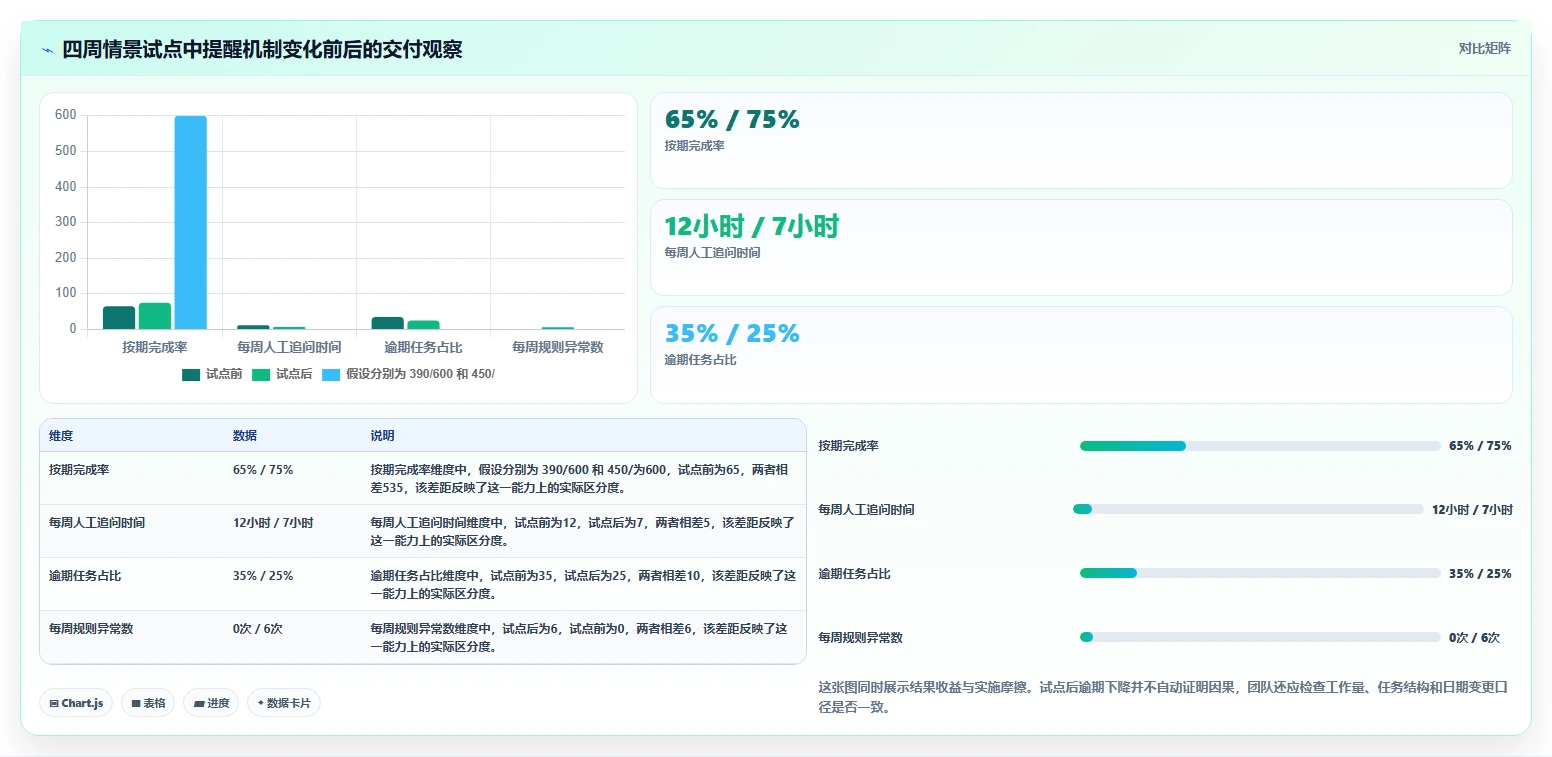Click the 每周规则异常数 x-axis label in chart
The image size is (1552, 757).
click(558, 347)
